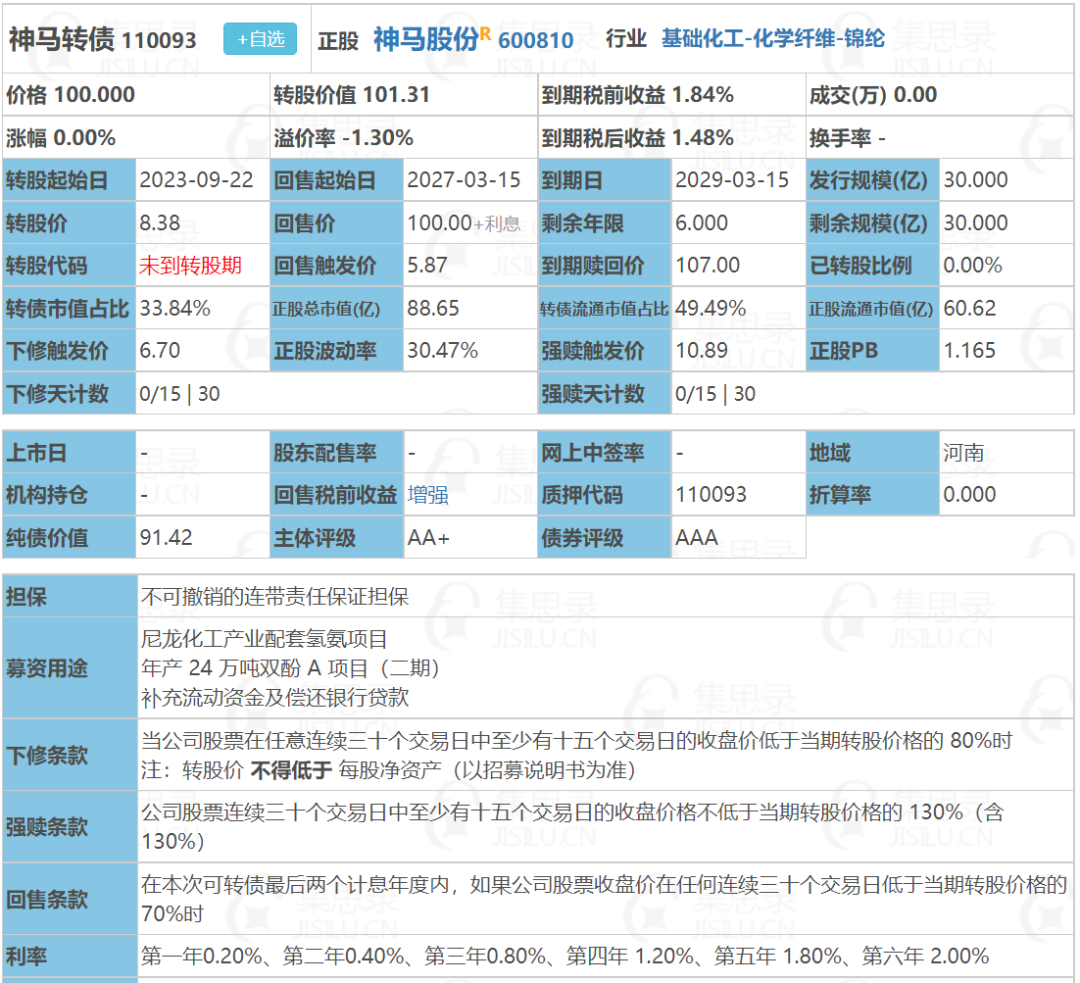
Task: Select the line 补充流动资金及偿还银行贷款
Action: [275, 697]
